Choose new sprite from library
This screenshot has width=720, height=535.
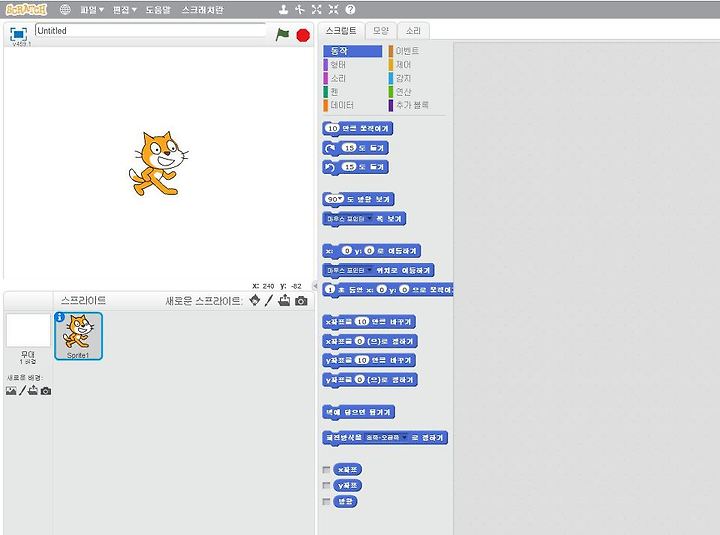tap(254, 300)
